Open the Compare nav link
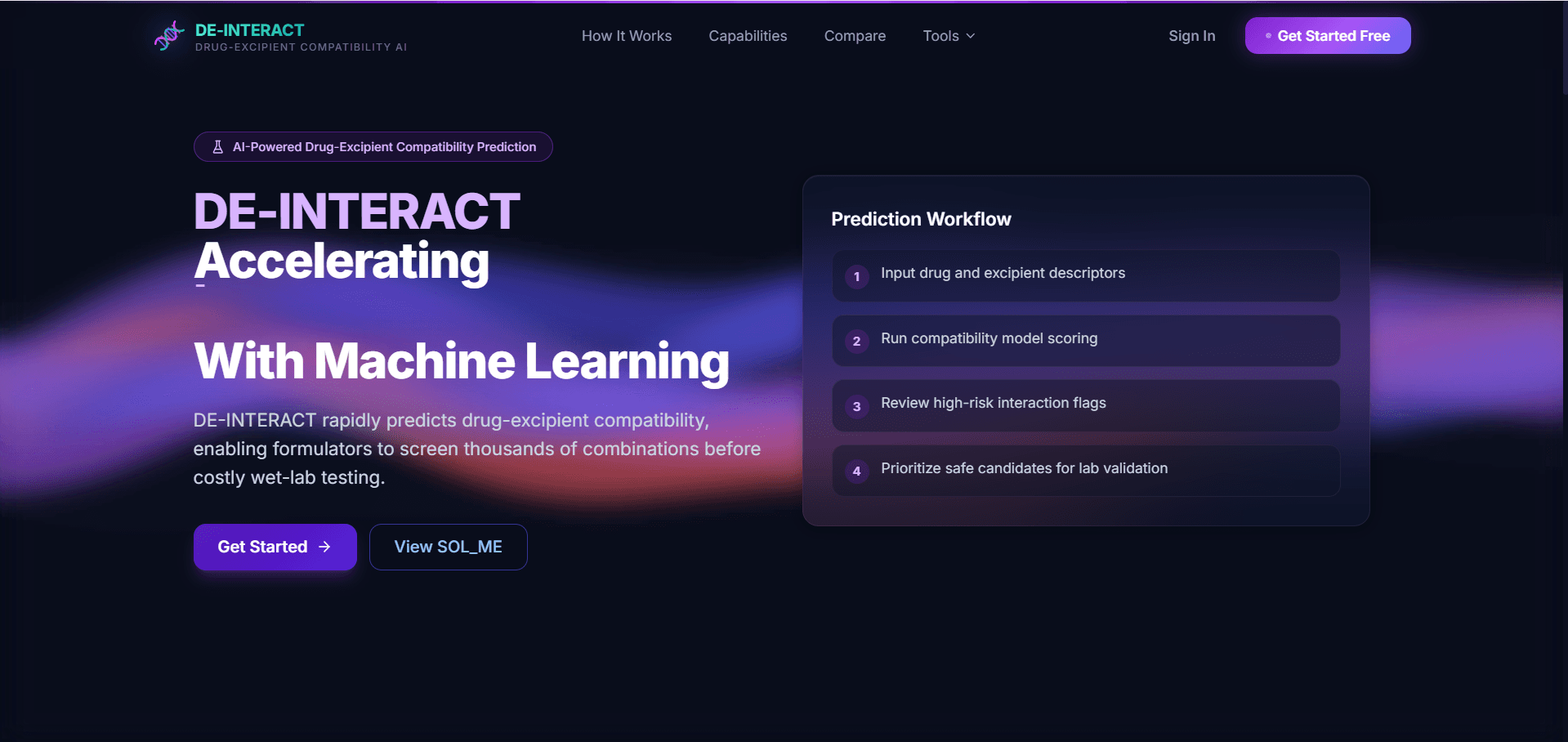The image size is (1568, 742). click(x=855, y=36)
